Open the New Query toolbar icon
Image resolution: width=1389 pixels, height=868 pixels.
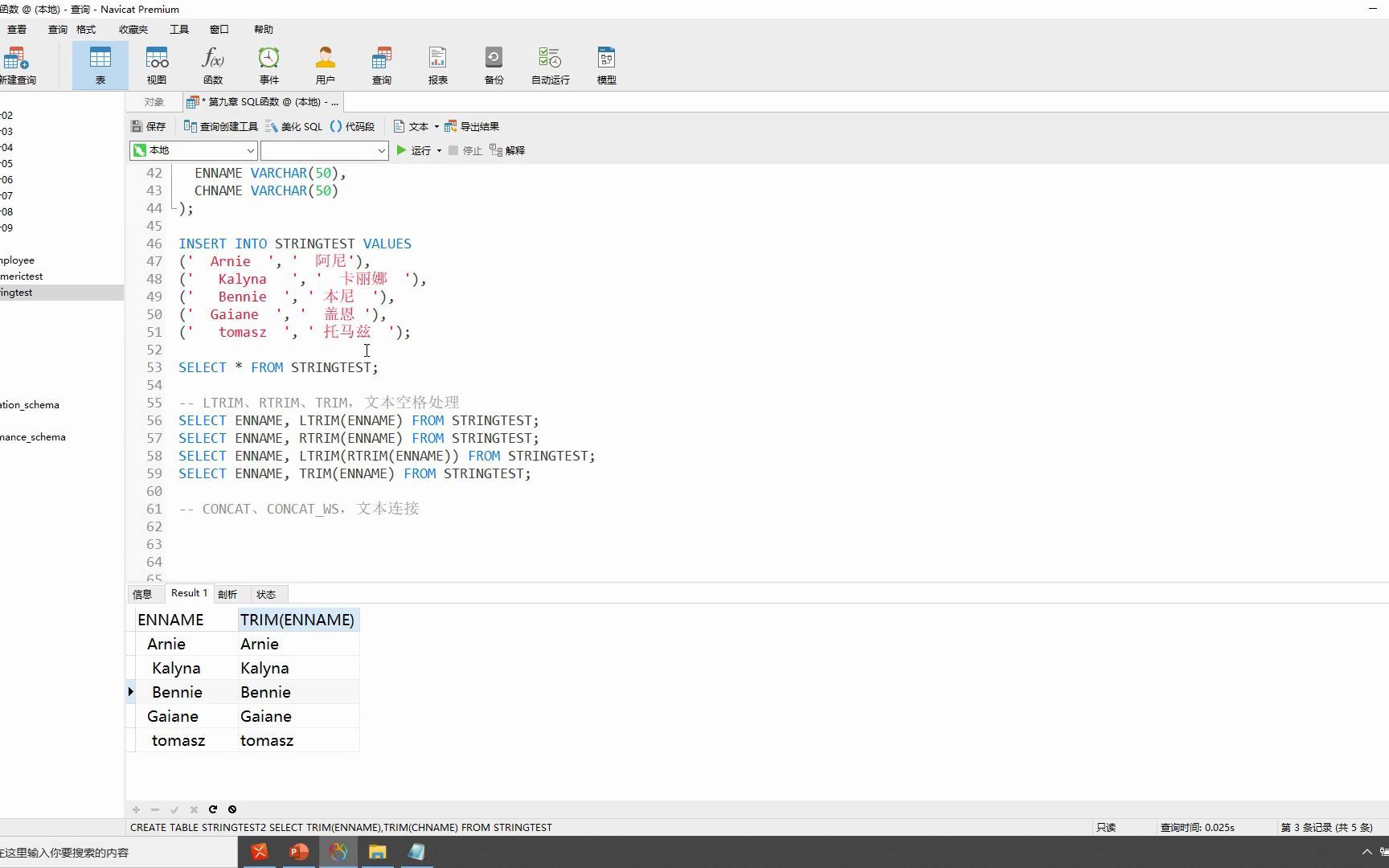click(17, 65)
